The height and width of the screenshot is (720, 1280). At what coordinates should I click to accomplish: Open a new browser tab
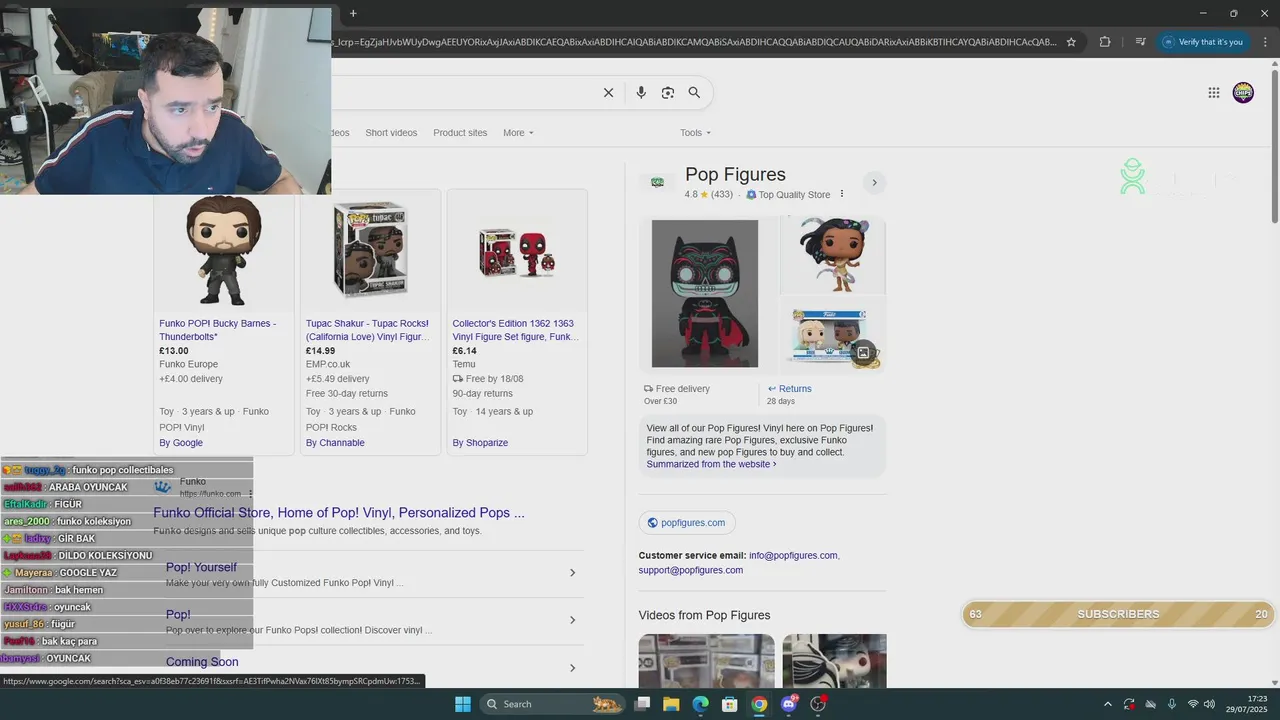click(353, 13)
